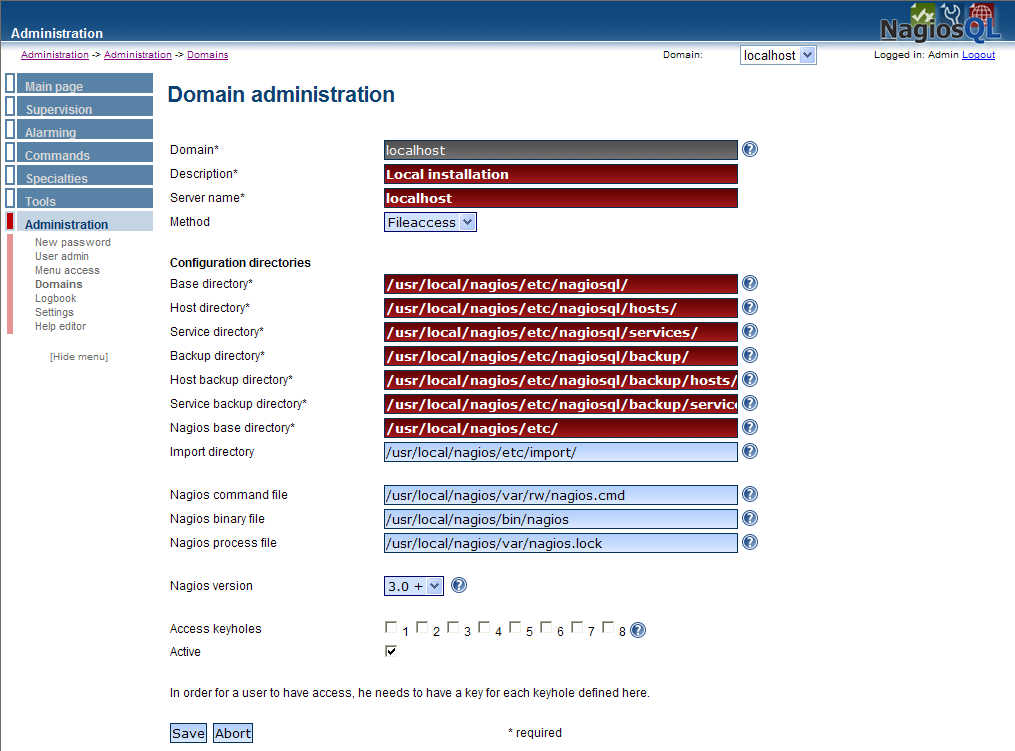Screen dimensions: 1015x751
Task: Uncheck the Active checkbox
Action: pyautogui.click(x=390, y=651)
